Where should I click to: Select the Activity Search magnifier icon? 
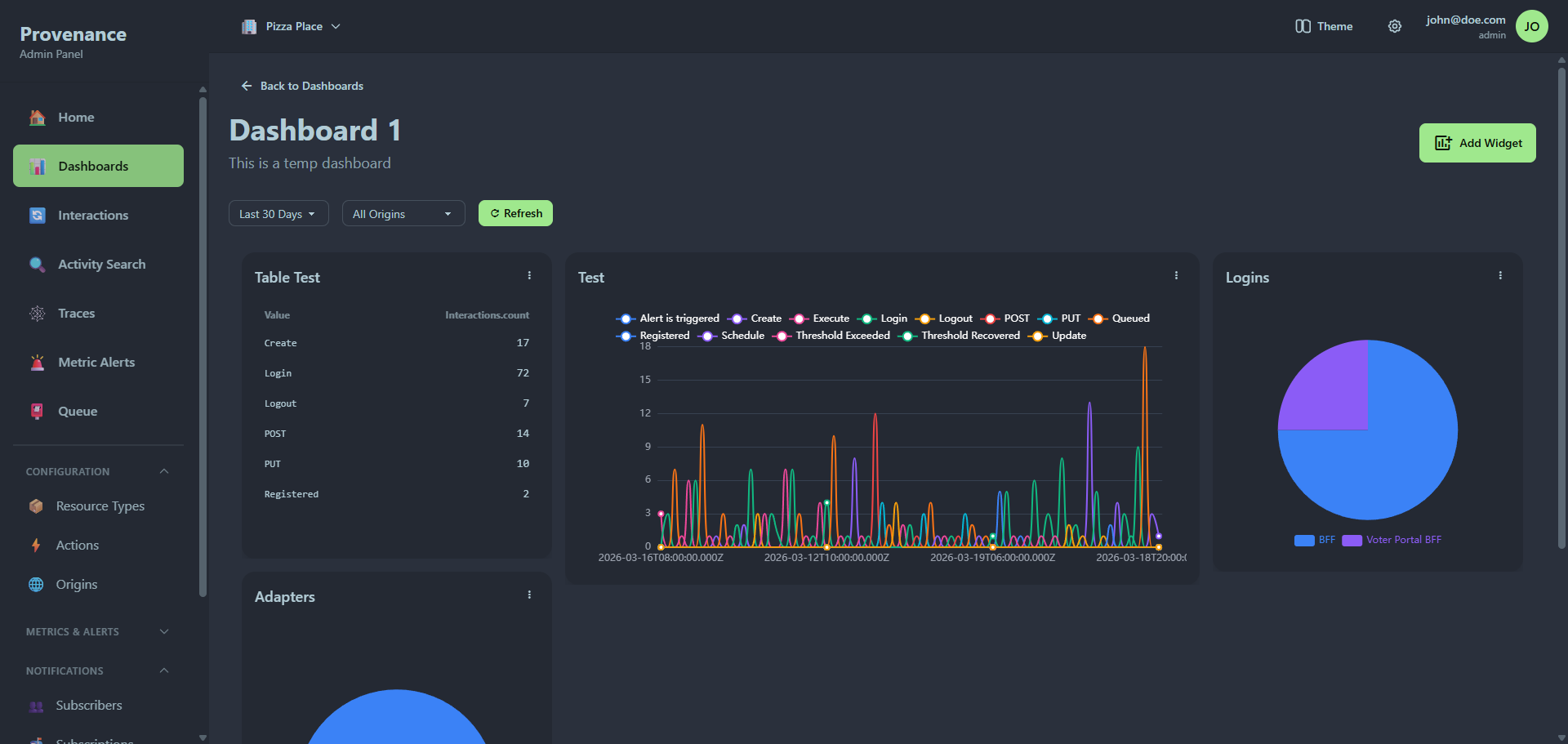(x=37, y=264)
